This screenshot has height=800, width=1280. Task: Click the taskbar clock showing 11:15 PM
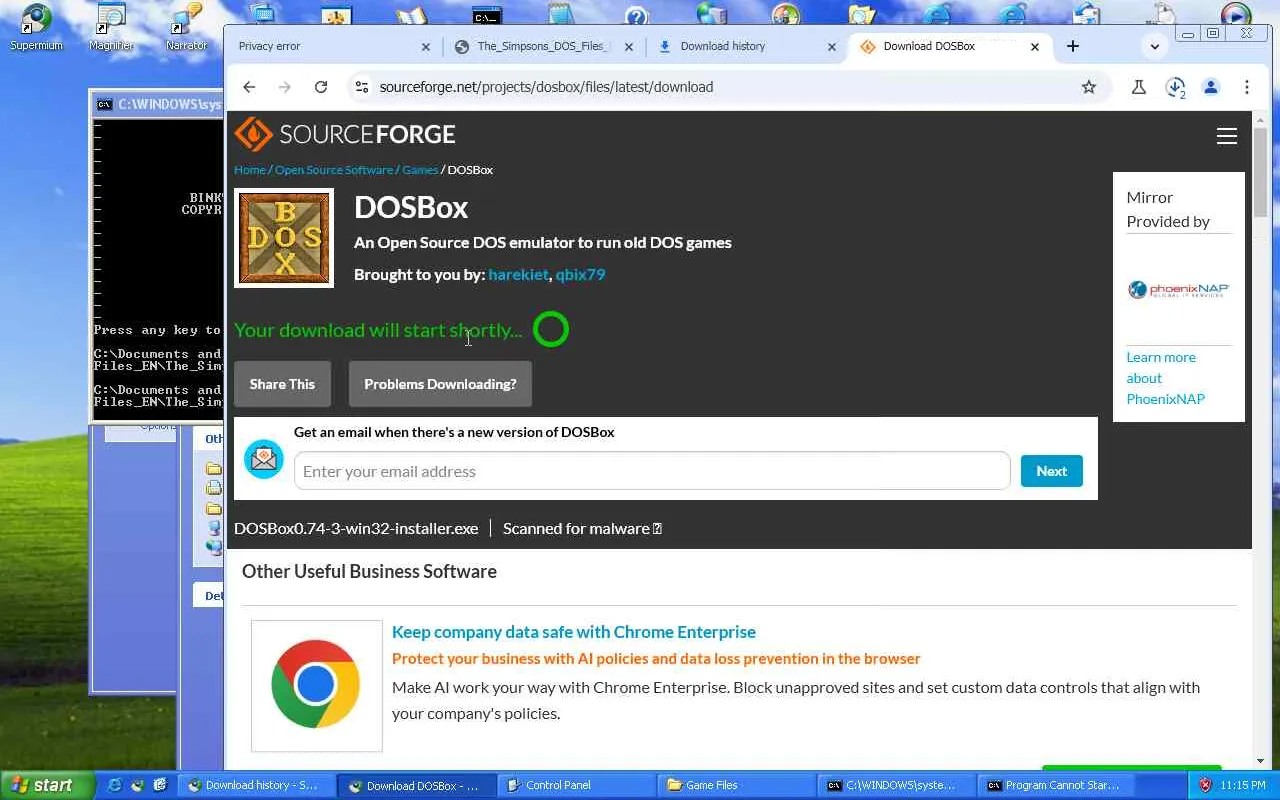pyautogui.click(x=1243, y=785)
